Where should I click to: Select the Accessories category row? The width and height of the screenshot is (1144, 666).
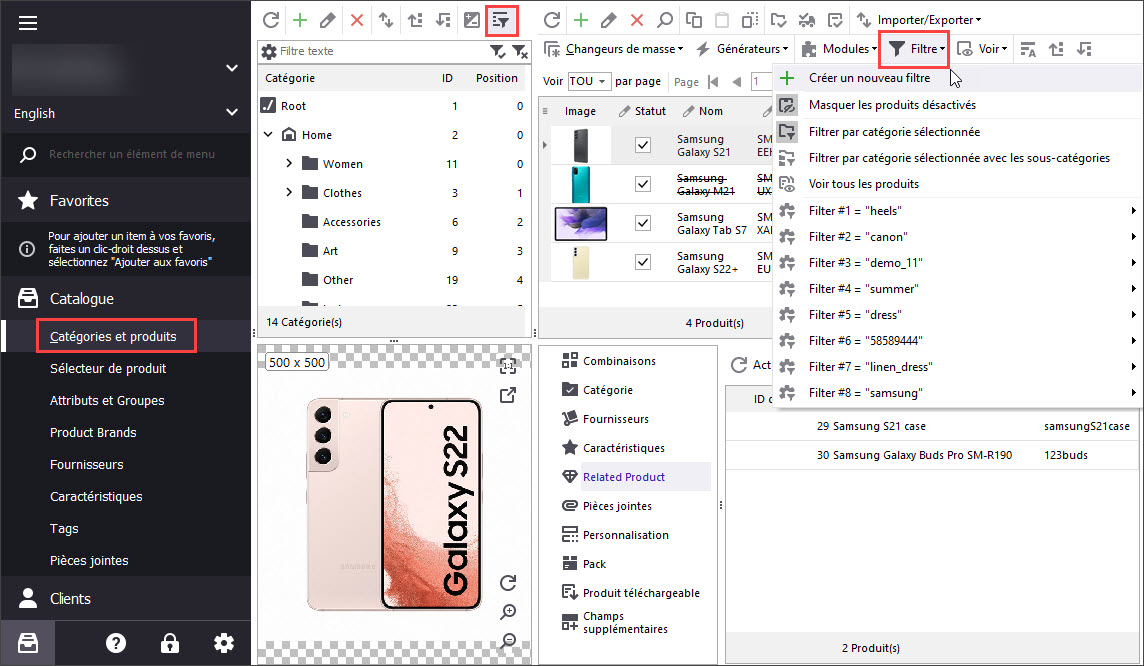click(392, 222)
